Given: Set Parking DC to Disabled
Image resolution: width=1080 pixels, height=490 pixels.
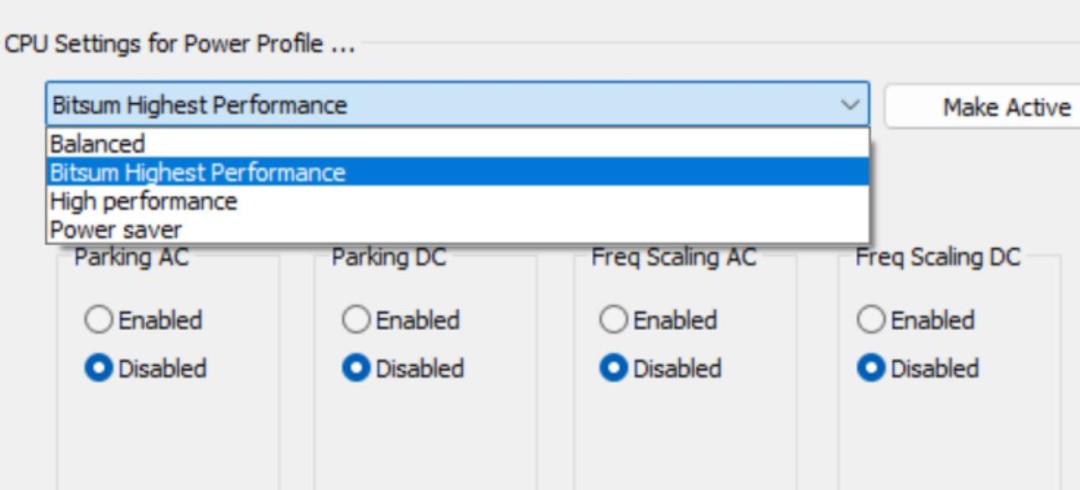Looking at the screenshot, I should (x=357, y=369).
